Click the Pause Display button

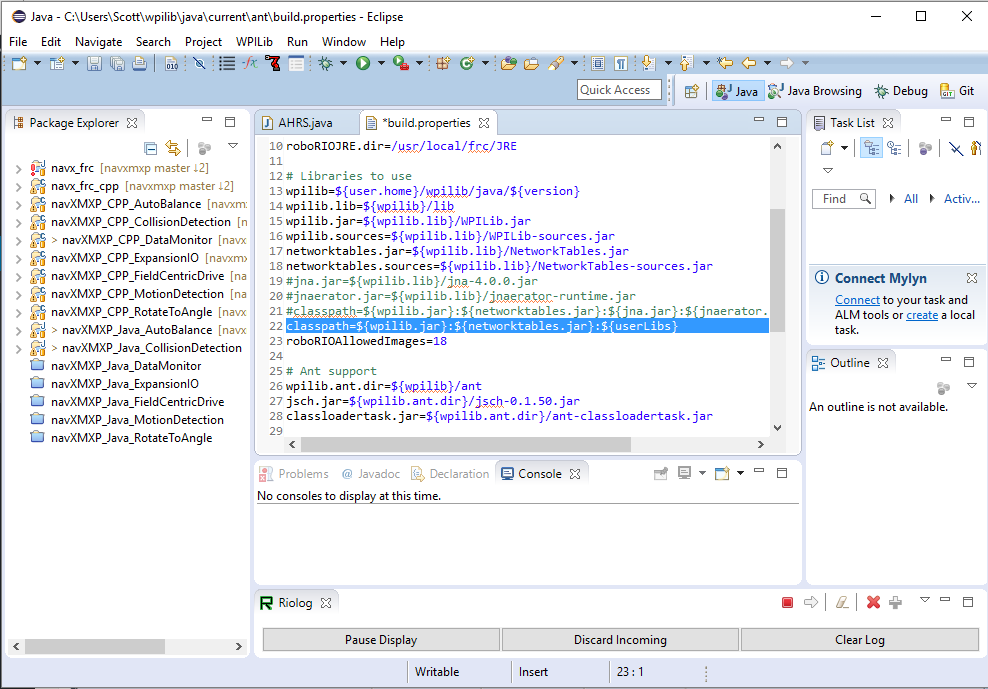pos(381,640)
